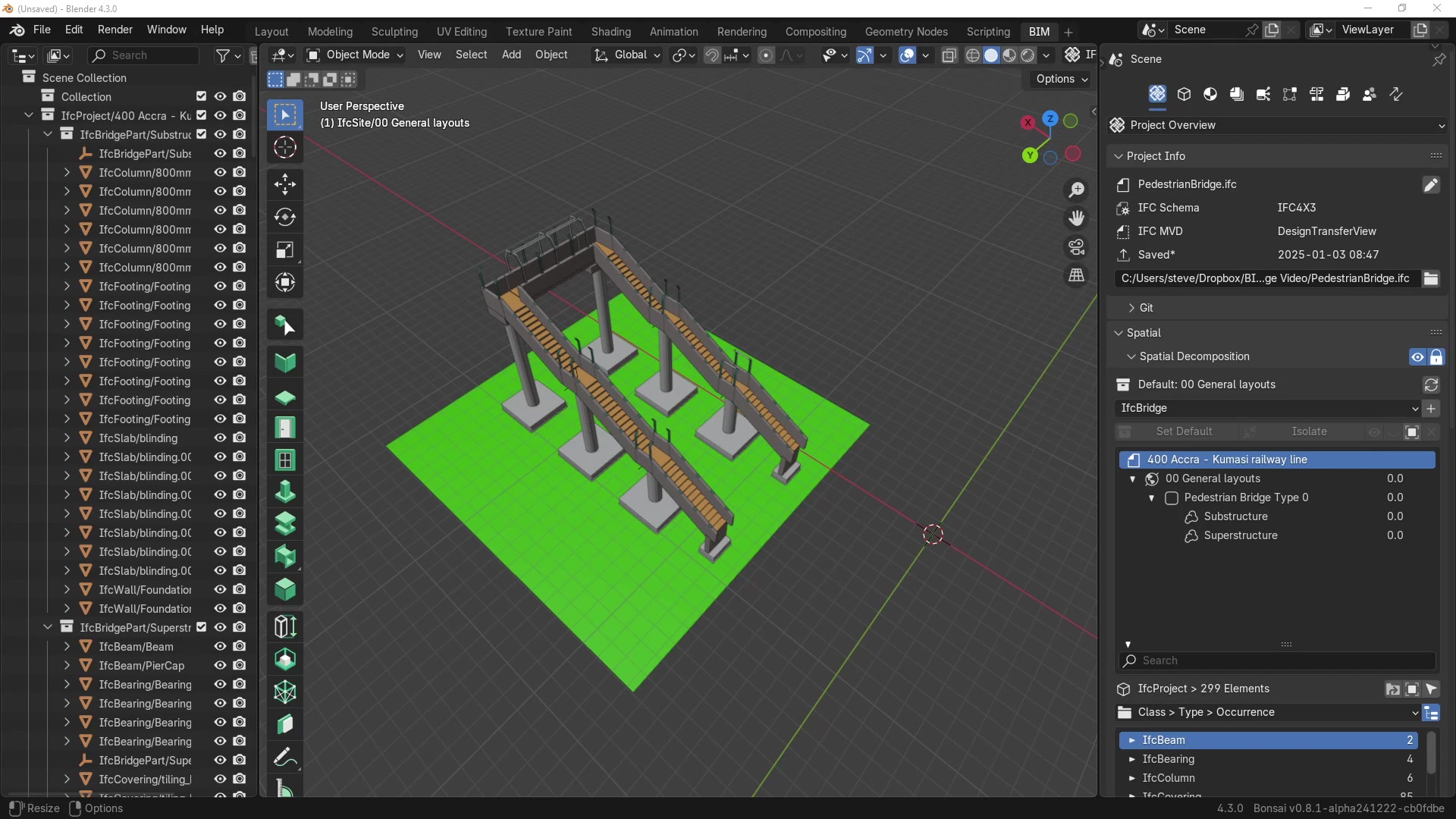
Task: Uncheck the Collection exclude checkbox
Action: tap(201, 96)
